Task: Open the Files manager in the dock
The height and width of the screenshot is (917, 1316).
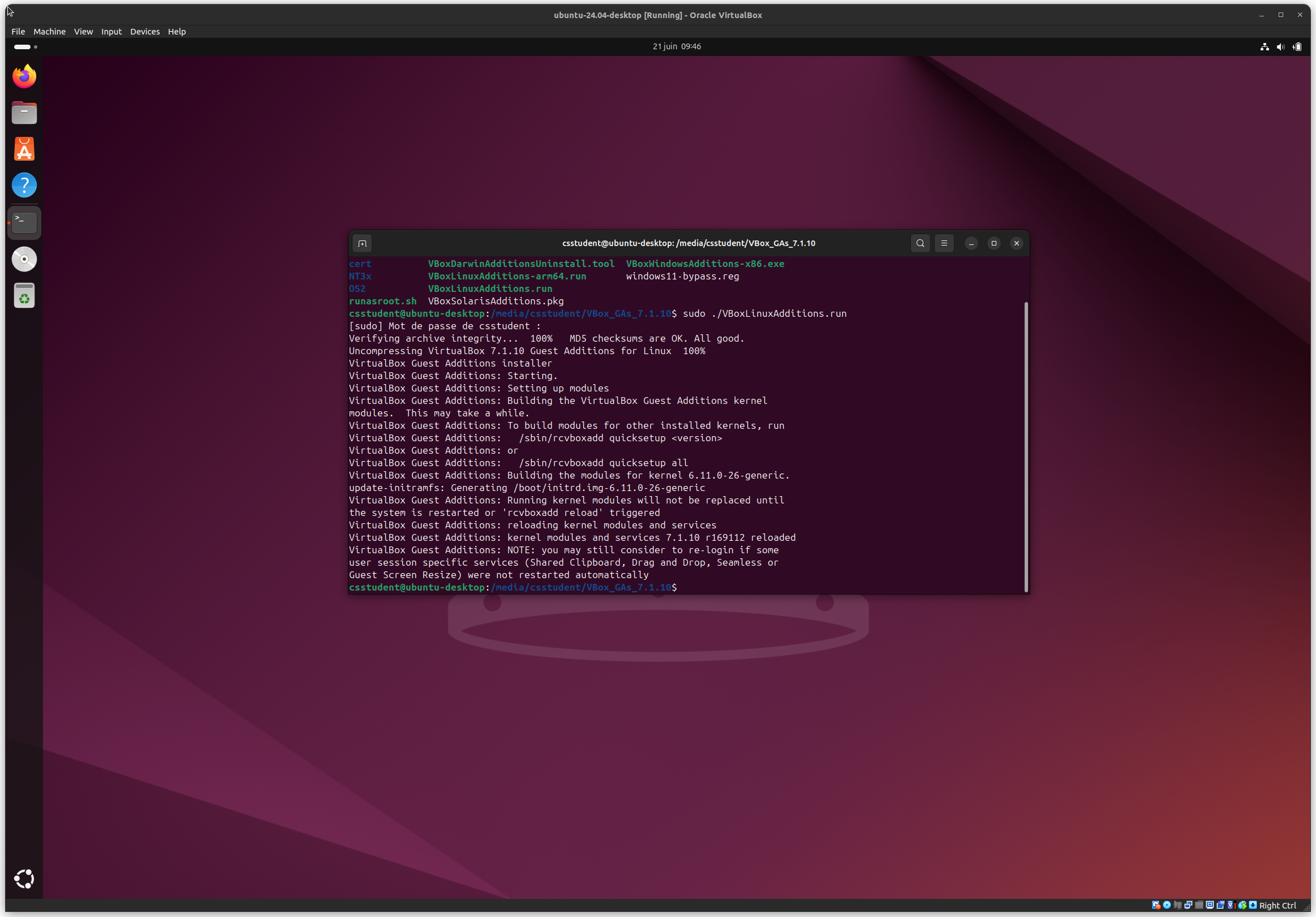Action: [24, 113]
